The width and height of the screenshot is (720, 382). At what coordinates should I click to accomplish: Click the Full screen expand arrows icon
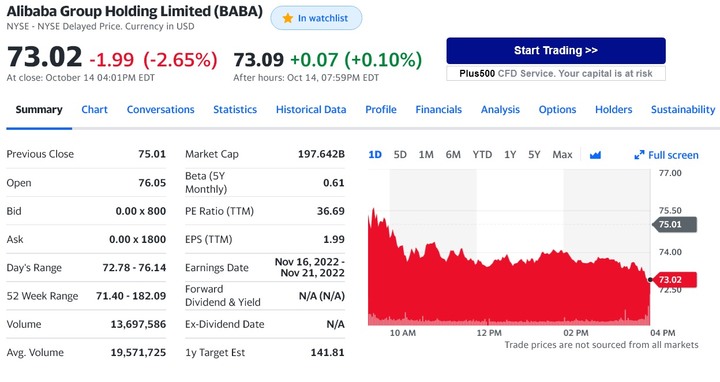tap(639, 155)
